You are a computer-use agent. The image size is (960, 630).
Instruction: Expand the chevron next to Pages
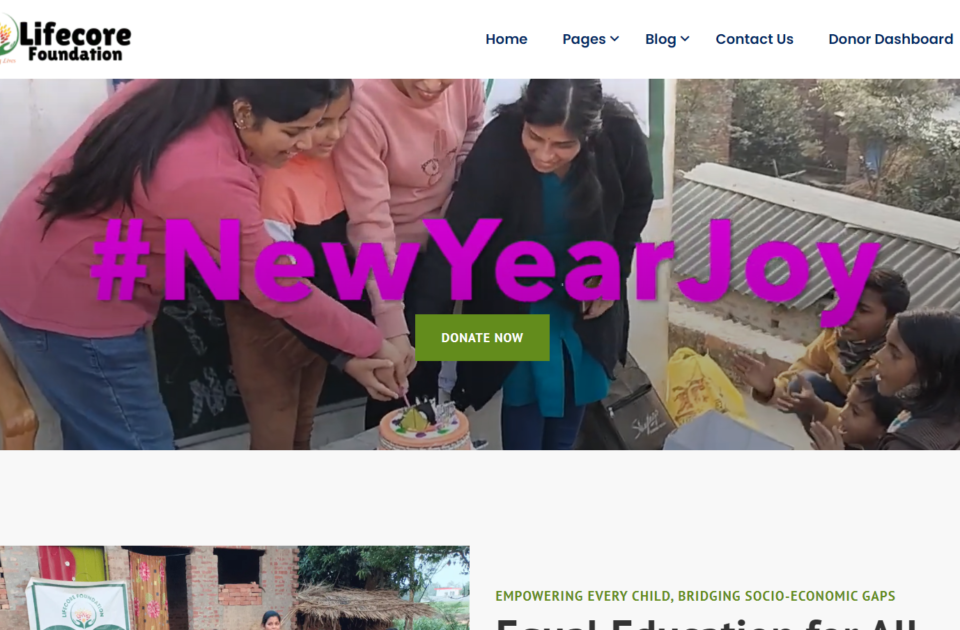coord(615,39)
